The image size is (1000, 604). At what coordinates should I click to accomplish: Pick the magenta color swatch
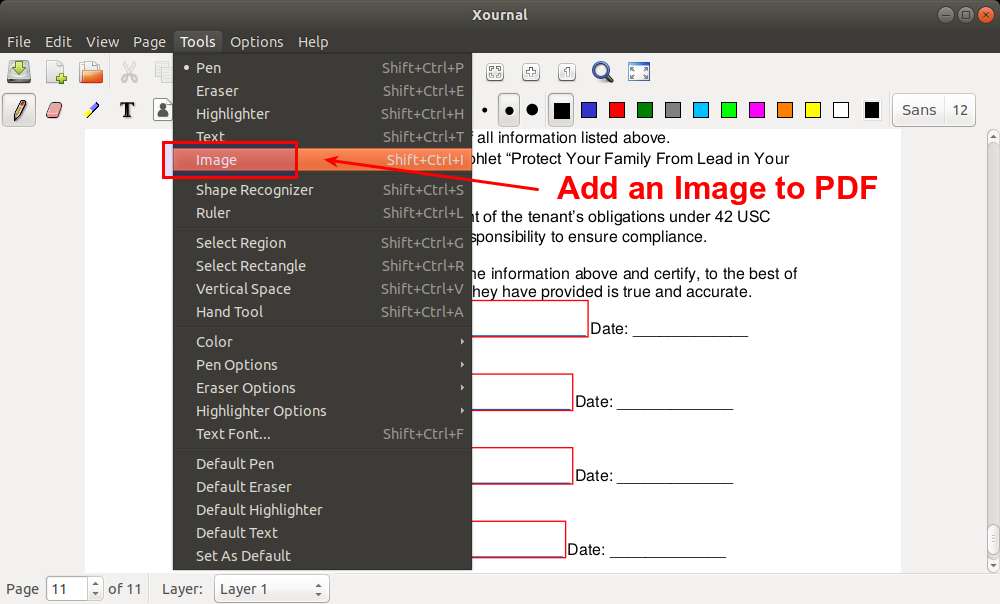click(757, 110)
